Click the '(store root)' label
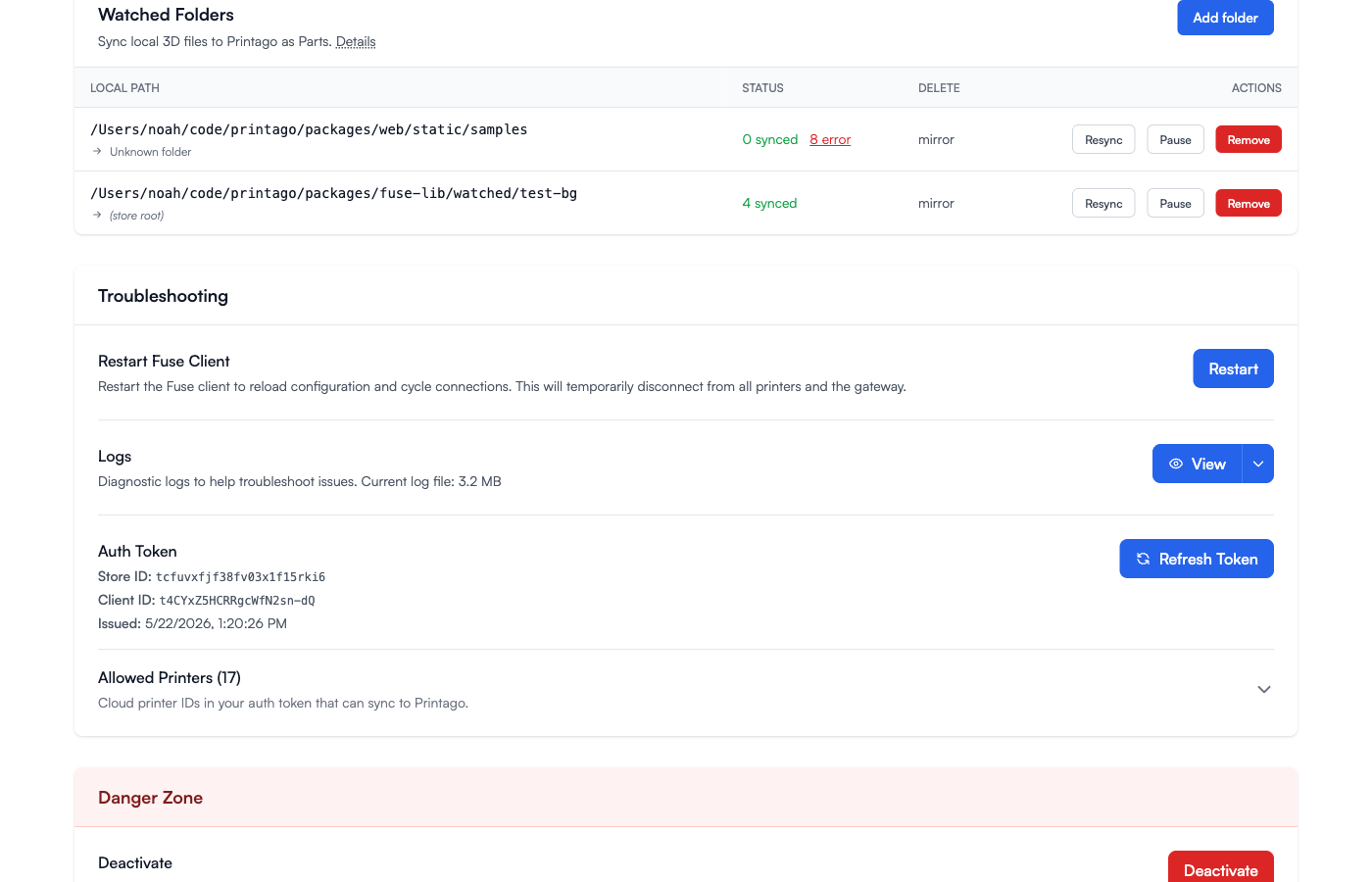This screenshot has height=882, width=1372. click(x=136, y=216)
